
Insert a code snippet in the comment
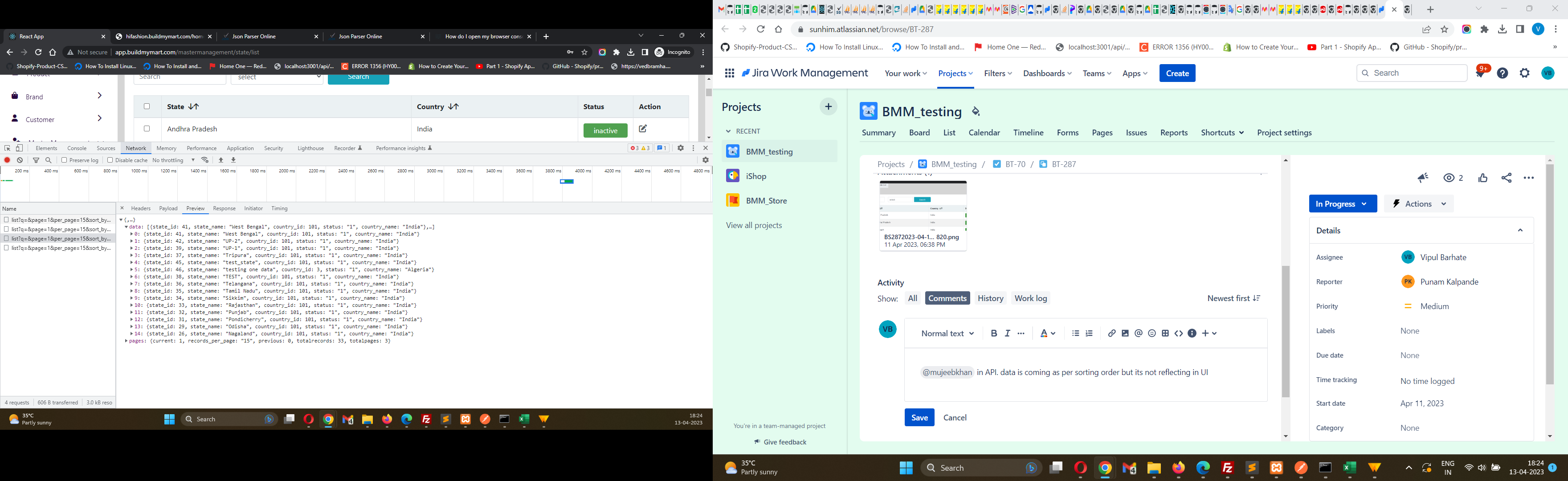coord(1178,333)
